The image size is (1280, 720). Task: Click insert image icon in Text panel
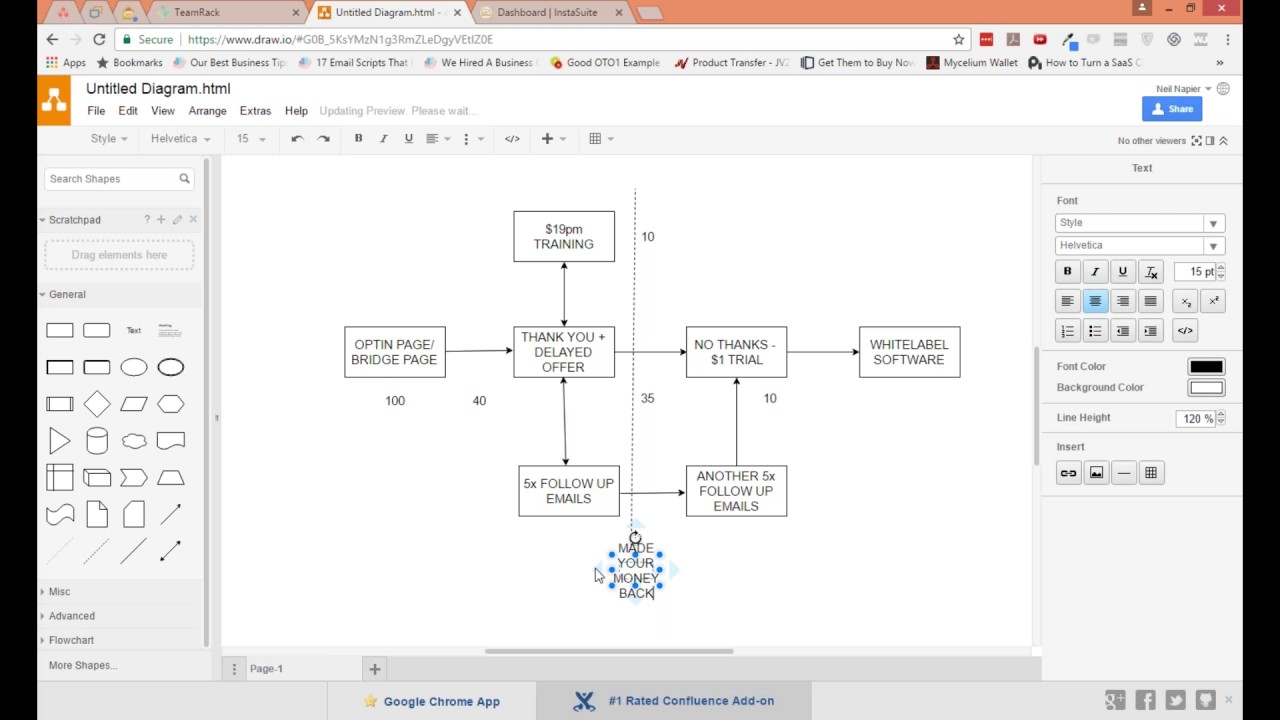tap(1096, 473)
